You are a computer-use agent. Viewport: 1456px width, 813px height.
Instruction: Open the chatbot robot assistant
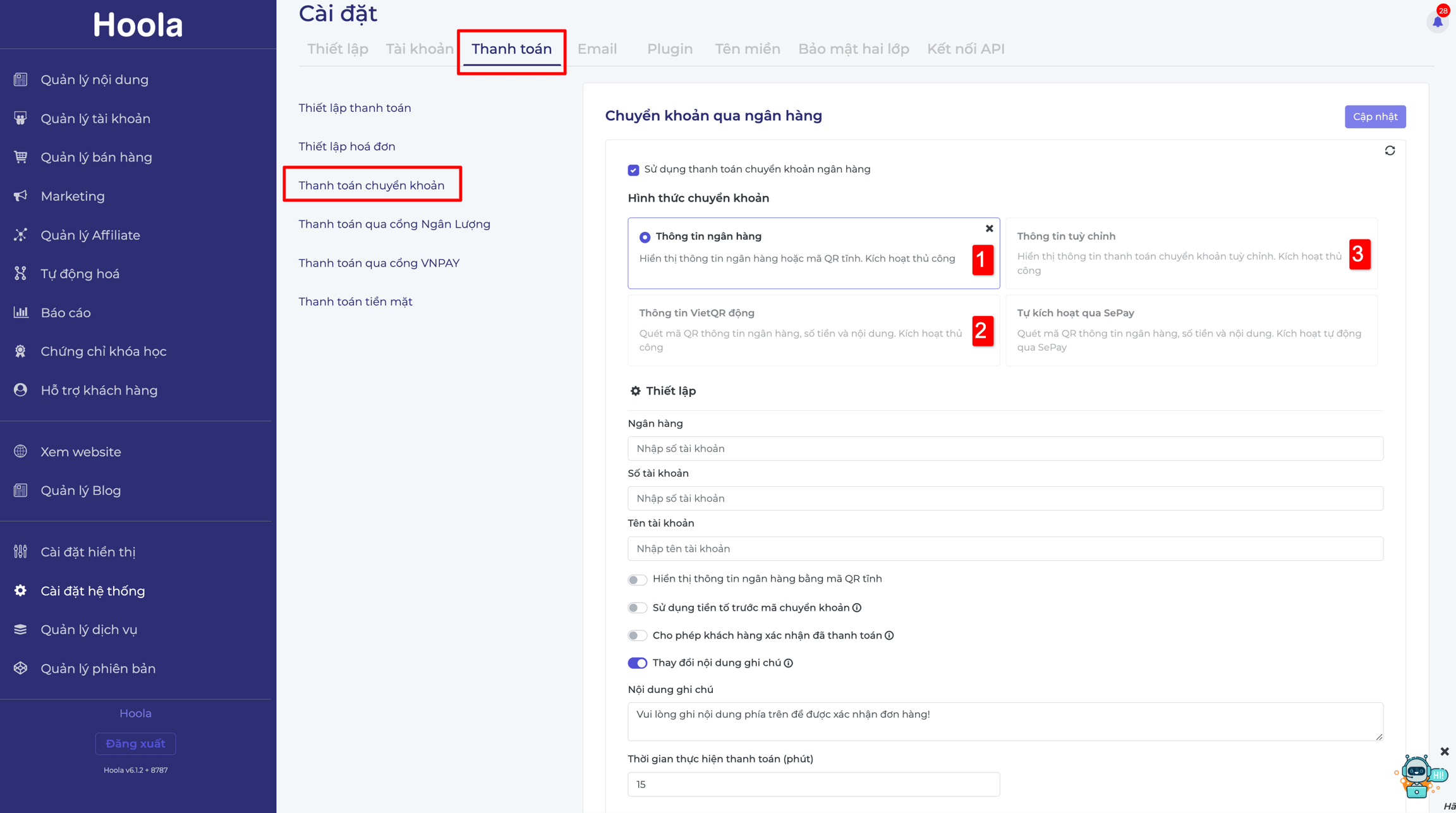(1419, 776)
